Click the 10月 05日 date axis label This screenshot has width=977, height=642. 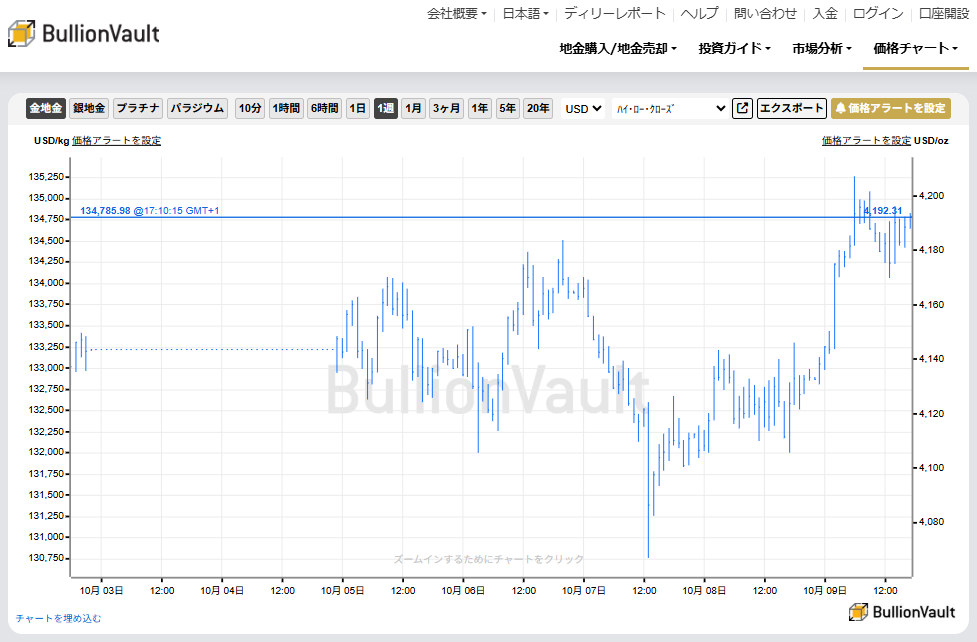[342, 590]
